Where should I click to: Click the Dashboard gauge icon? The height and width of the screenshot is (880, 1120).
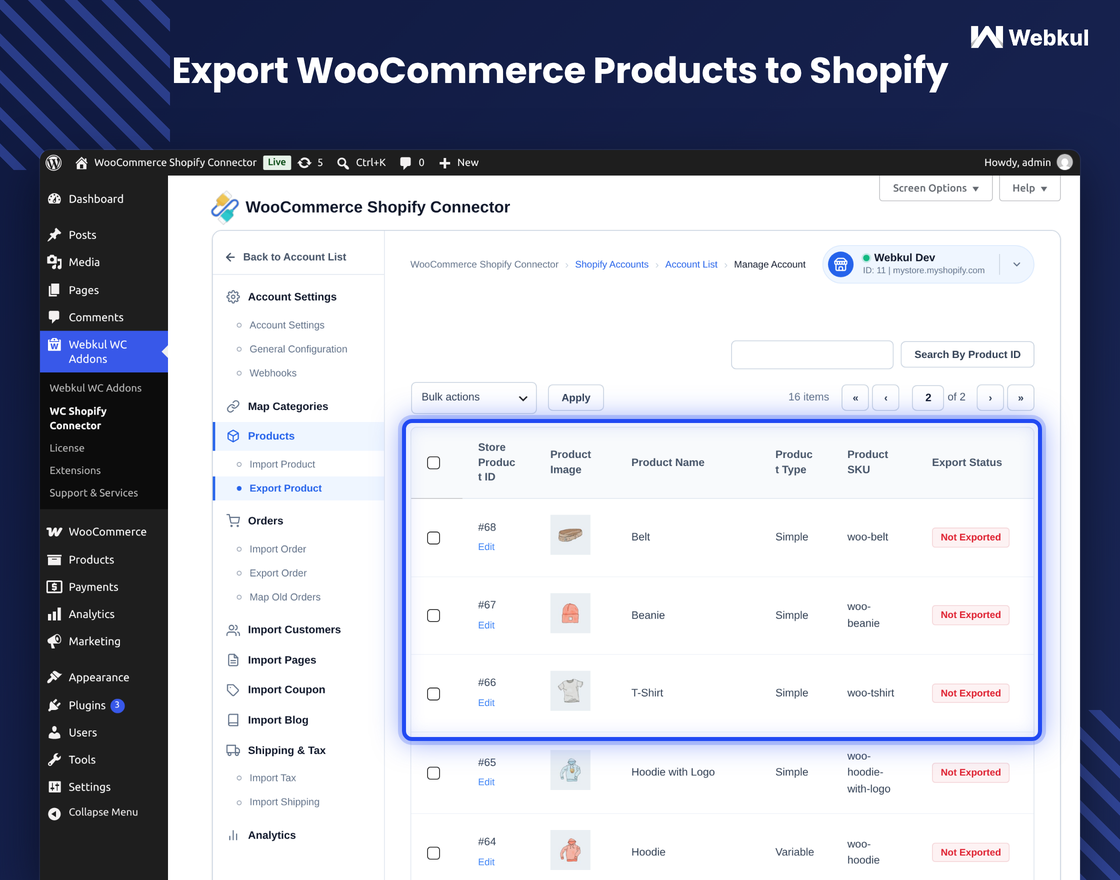coord(54,199)
